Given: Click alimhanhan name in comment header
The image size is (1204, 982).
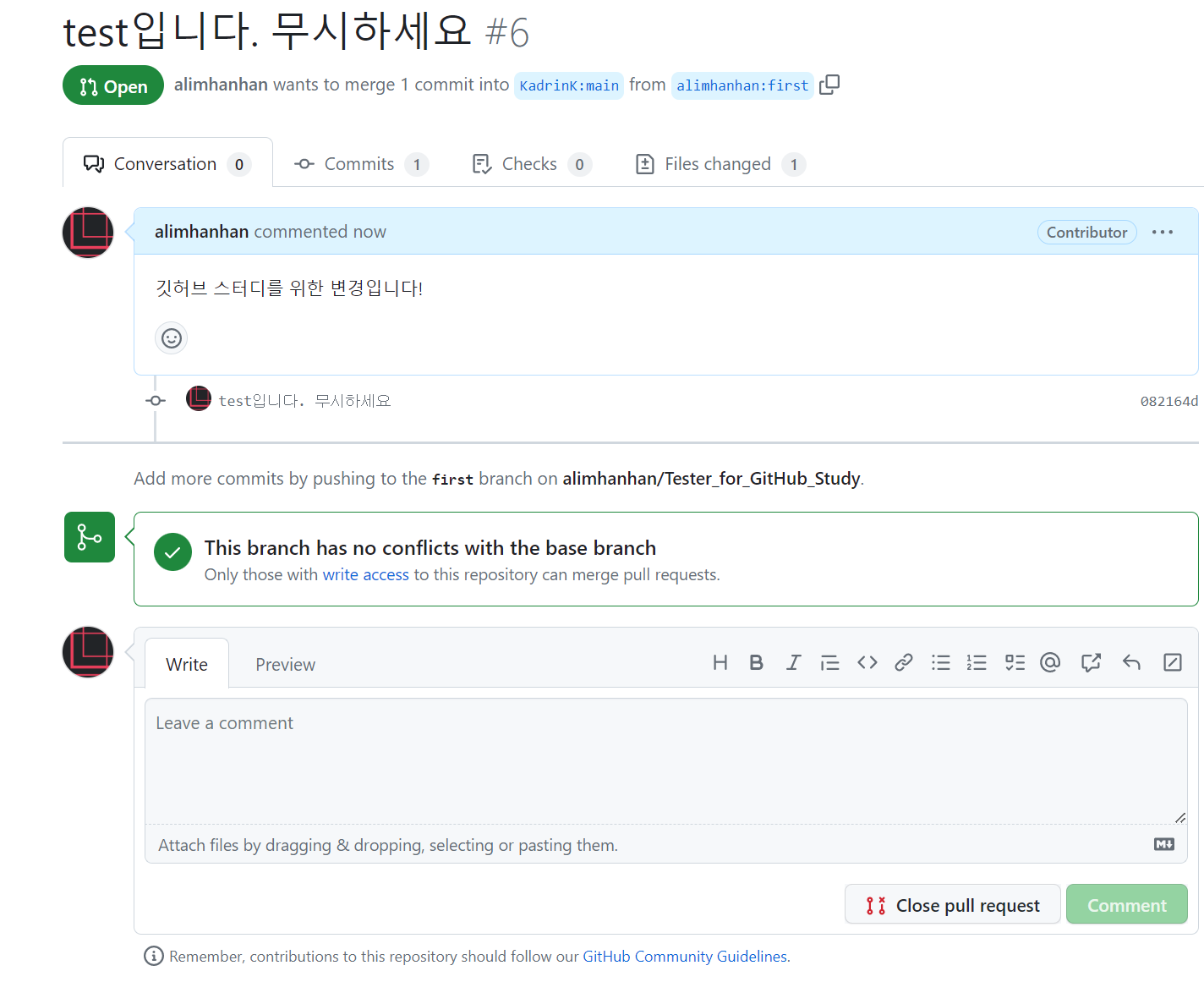Looking at the screenshot, I should [x=201, y=232].
